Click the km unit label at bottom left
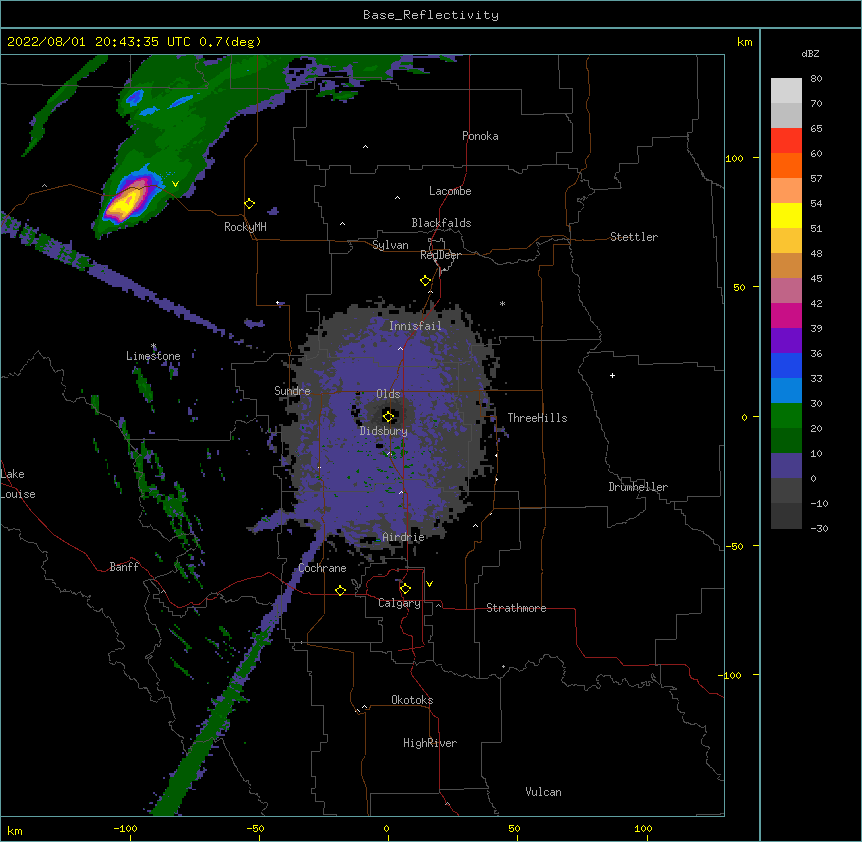The image size is (862, 842). [x=15, y=831]
